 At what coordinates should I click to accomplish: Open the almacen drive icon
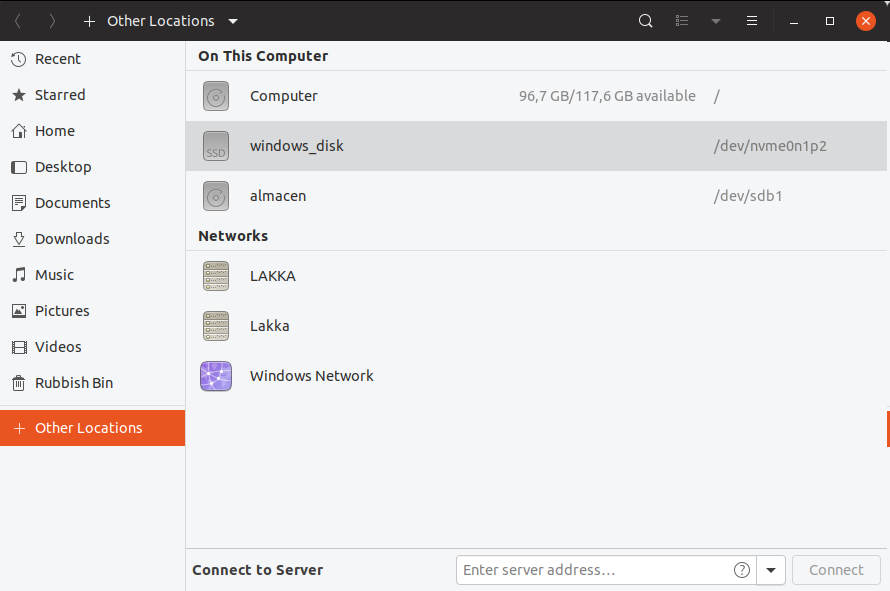(216, 196)
